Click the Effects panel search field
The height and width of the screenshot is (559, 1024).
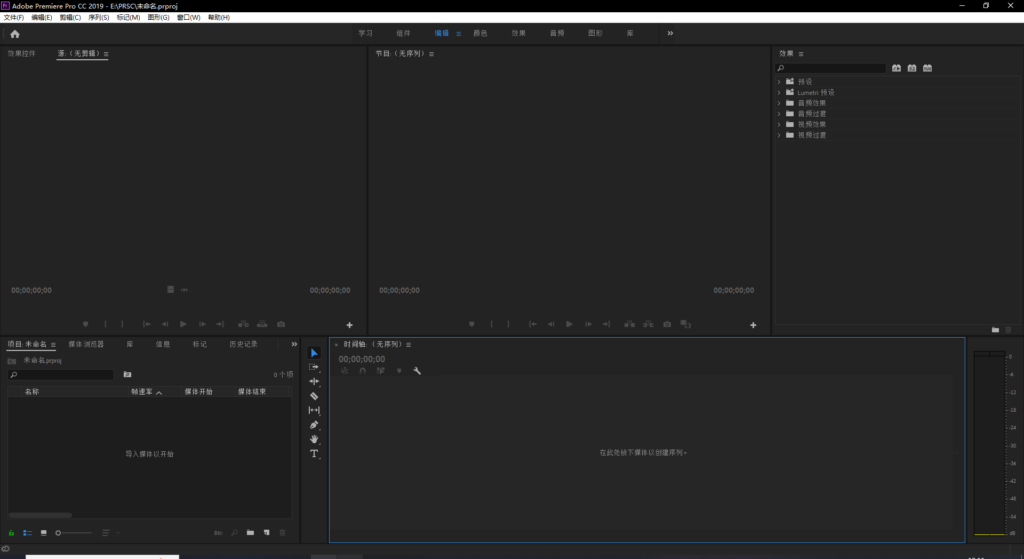click(830, 68)
